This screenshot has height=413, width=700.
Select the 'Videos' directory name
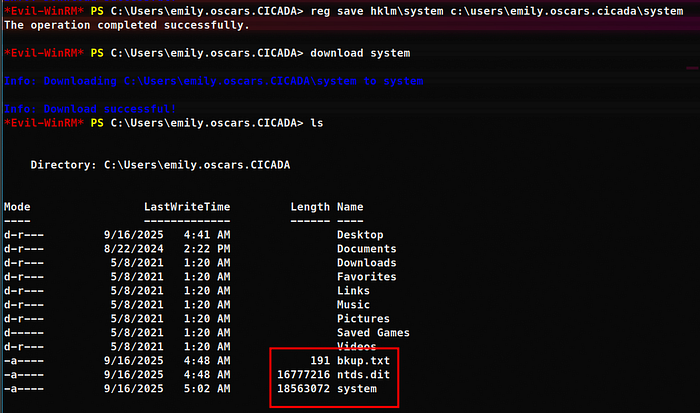point(357,346)
